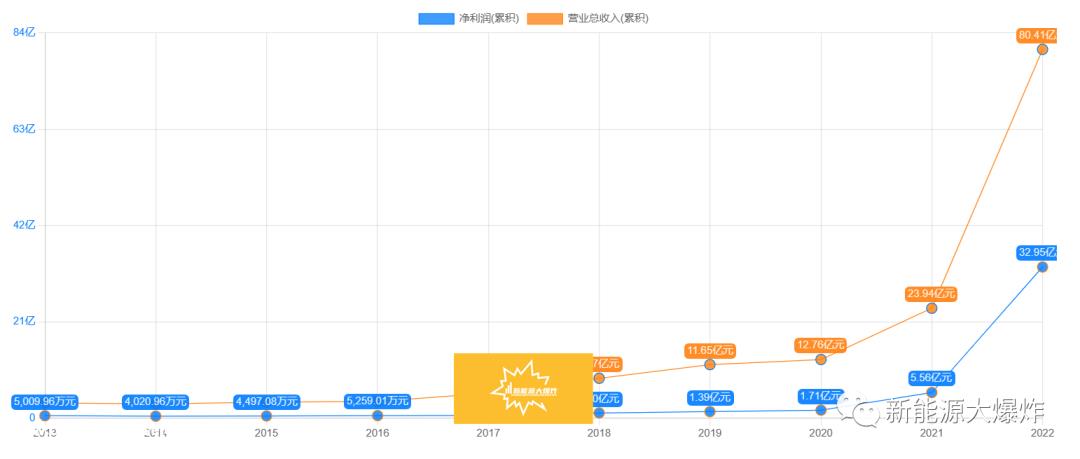The width and height of the screenshot is (1080, 459).
Task: Click the orange 营业总收入 legend color swatch
Action: pos(545,19)
